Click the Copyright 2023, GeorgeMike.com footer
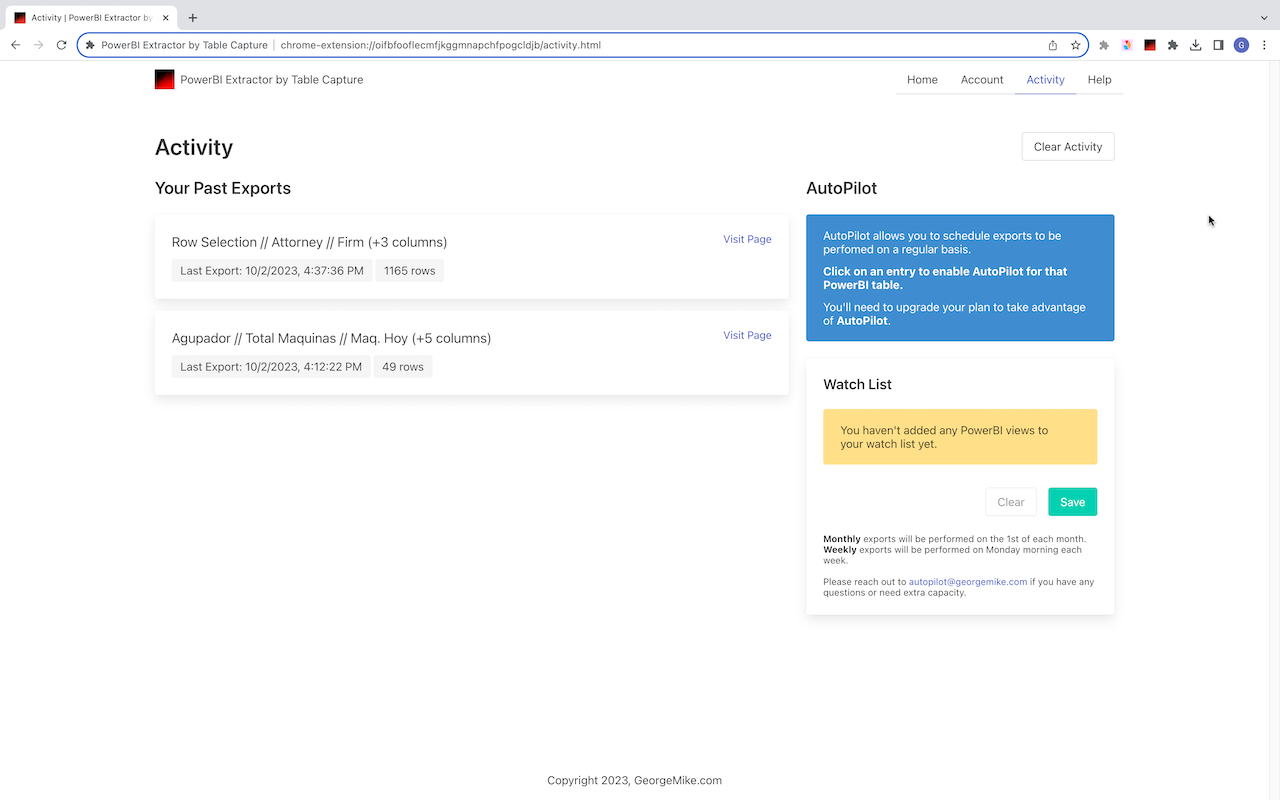 [634, 781]
